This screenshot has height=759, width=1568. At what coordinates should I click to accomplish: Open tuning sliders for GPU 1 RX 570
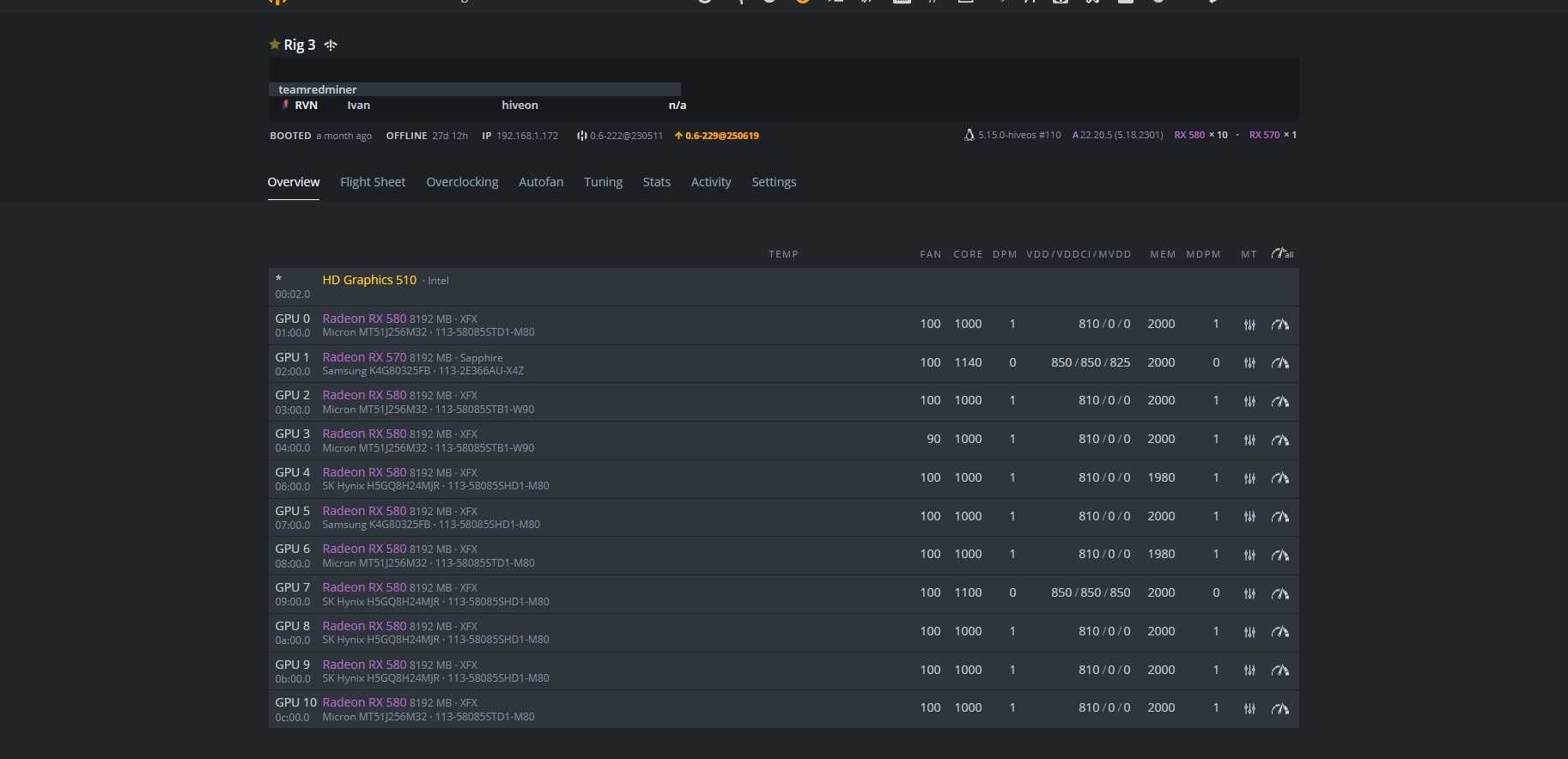coord(1249,363)
